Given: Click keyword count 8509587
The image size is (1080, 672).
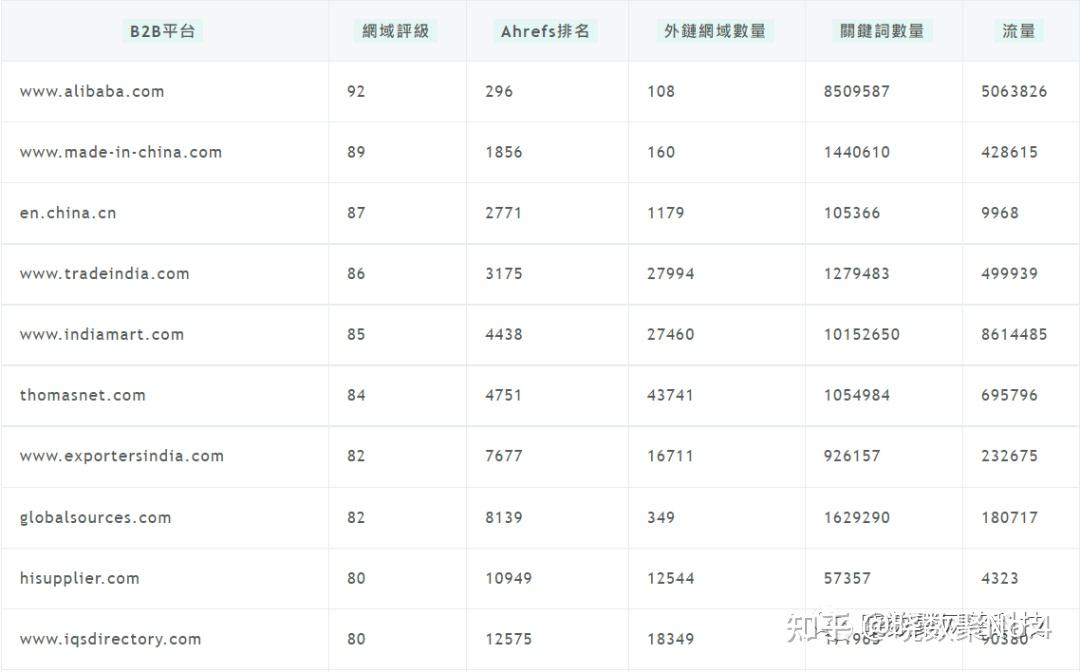Looking at the screenshot, I should [856, 92].
